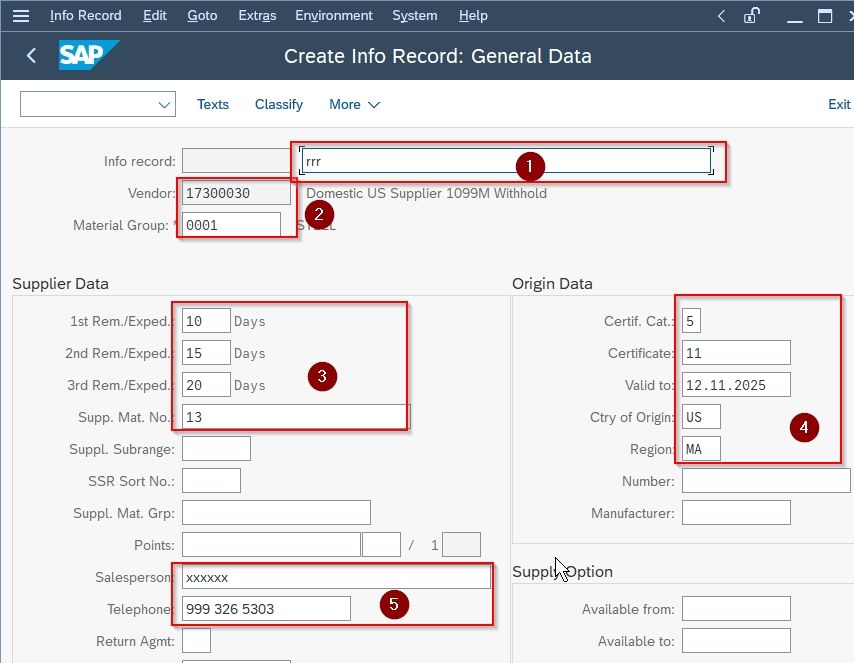Viewport: 854px width, 663px height.
Task: Click the Return Agmt field
Action: tap(196, 641)
